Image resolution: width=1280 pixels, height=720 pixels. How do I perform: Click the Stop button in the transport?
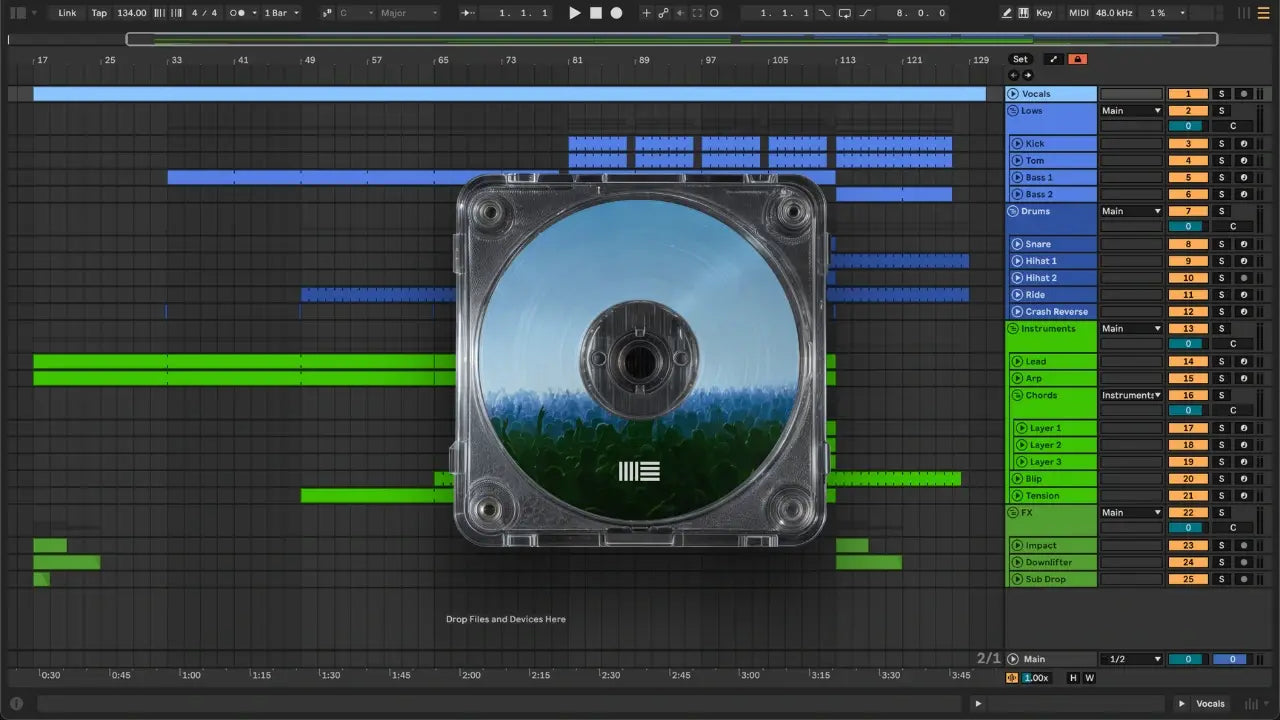596,13
